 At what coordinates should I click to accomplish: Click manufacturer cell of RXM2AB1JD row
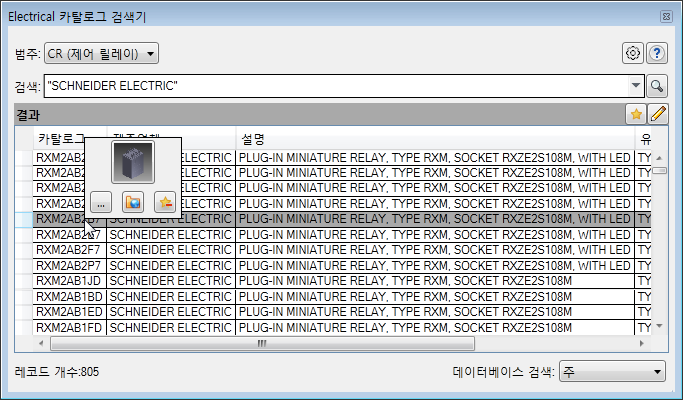(x=171, y=281)
